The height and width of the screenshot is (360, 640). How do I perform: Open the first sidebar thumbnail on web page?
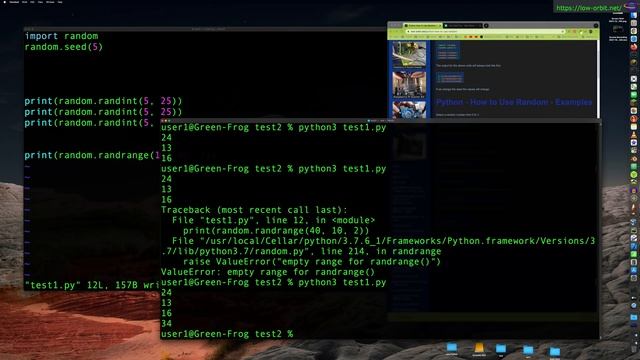[409, 53]
